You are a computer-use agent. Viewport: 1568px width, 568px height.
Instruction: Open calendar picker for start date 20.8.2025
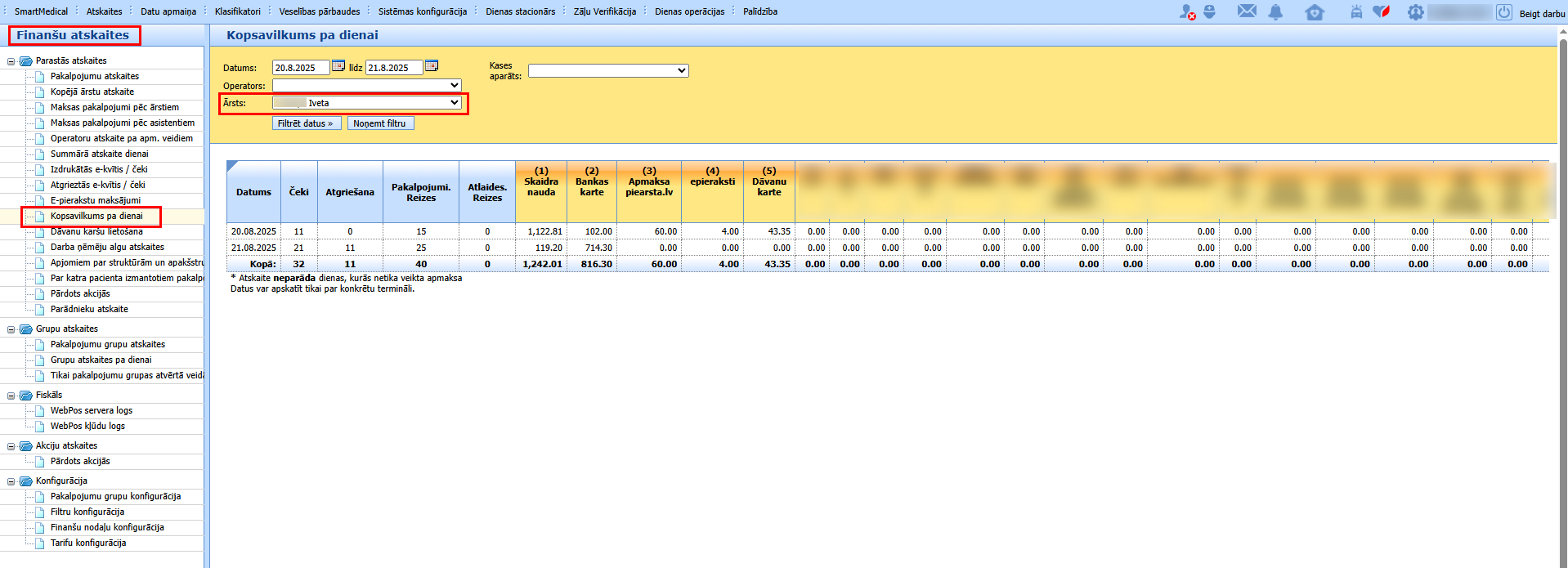tap(338, 66)
